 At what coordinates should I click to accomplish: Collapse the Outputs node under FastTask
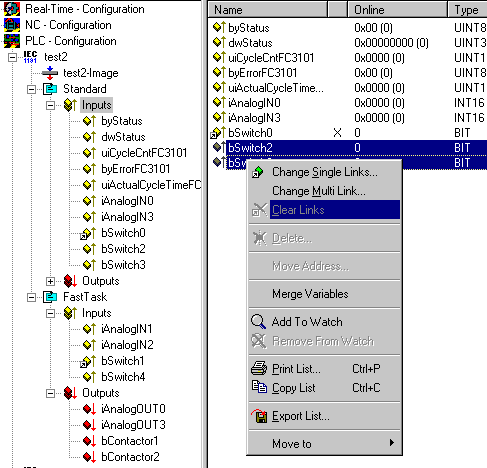click(x=50, y=394)
